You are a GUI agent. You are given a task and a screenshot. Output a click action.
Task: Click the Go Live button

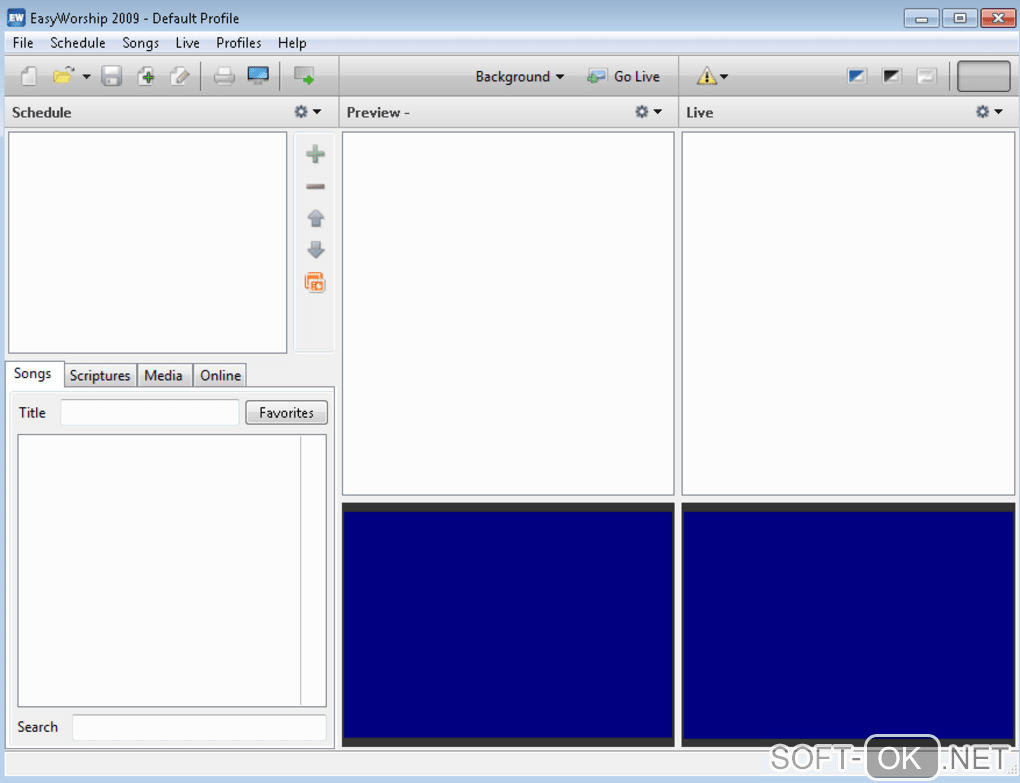(623, 77)
